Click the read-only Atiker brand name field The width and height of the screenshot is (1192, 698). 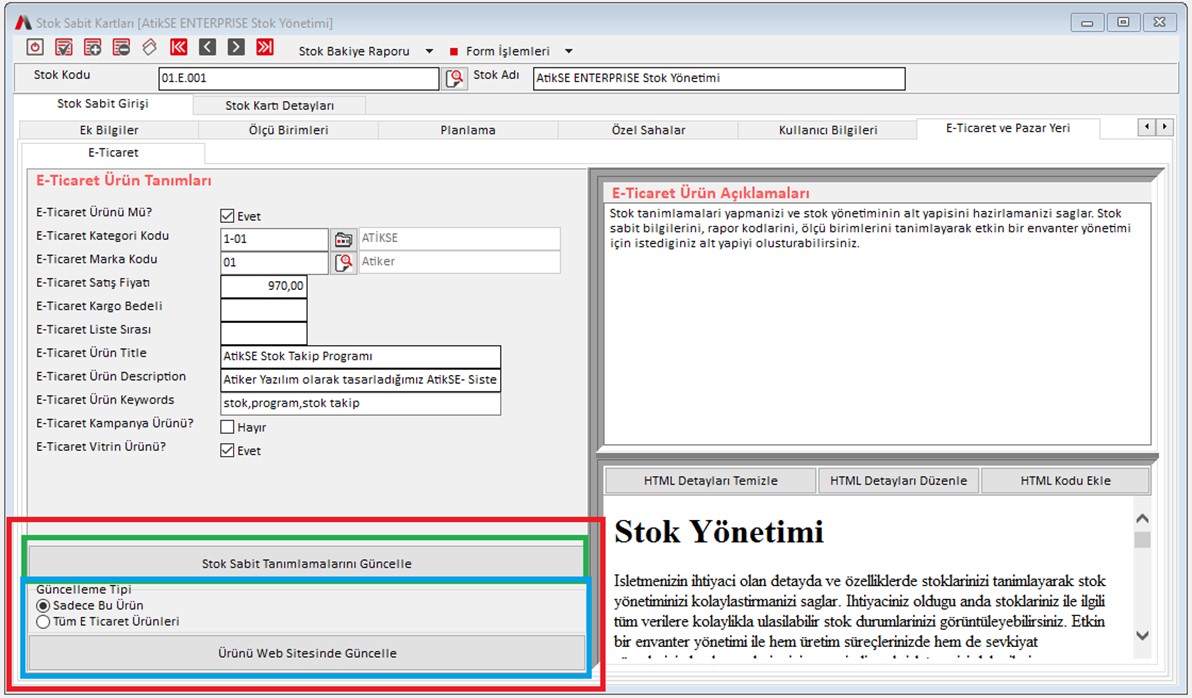tap(459, 262)
